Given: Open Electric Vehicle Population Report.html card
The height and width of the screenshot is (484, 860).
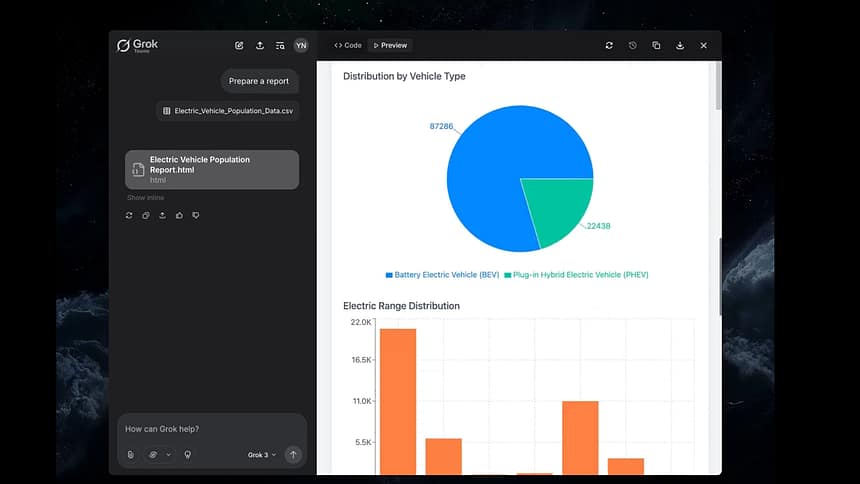Looking at the screenshot, I should click(x=212, y=170).
